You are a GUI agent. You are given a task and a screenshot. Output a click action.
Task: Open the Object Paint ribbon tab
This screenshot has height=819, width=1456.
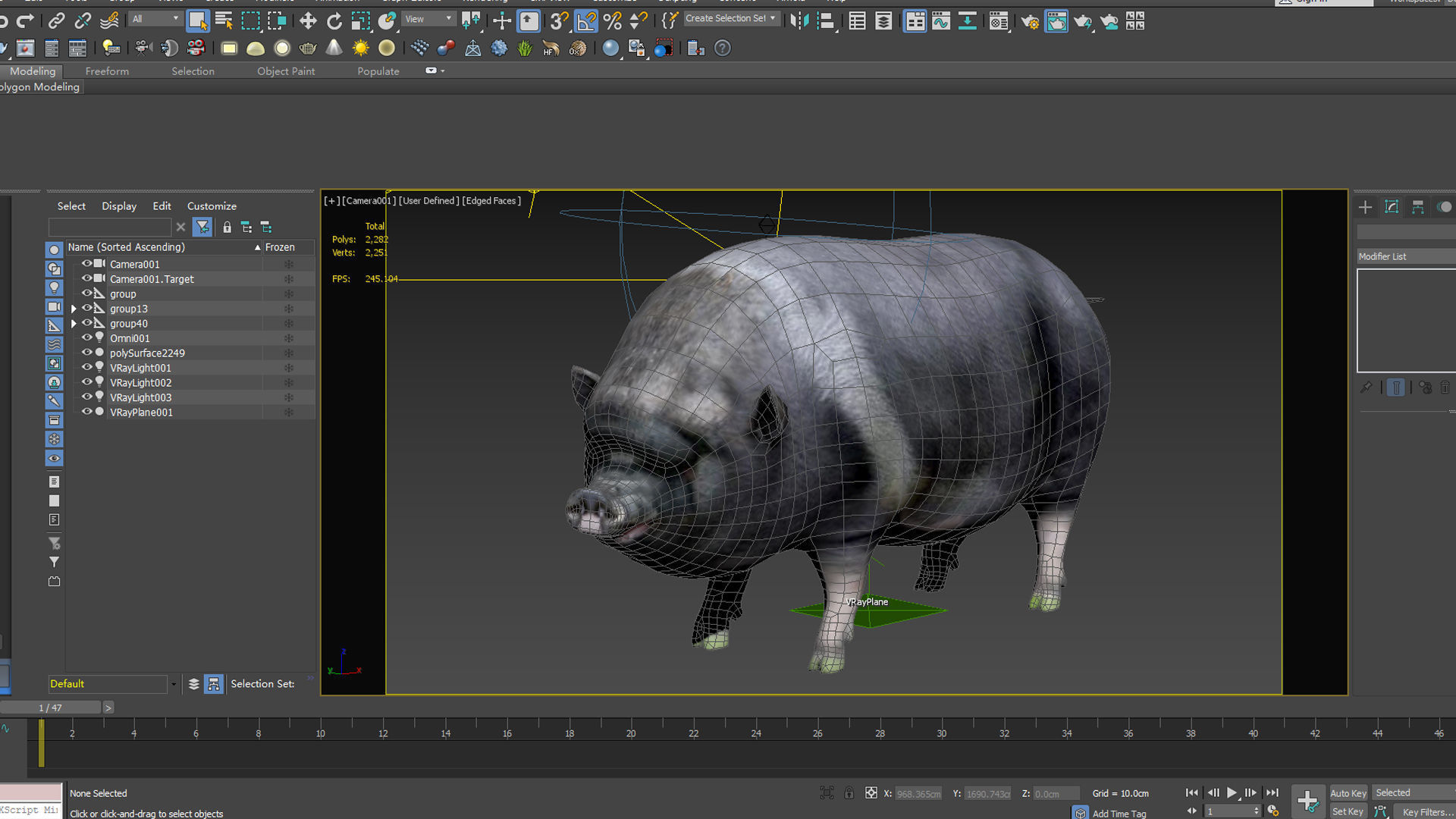click(286, 71)
